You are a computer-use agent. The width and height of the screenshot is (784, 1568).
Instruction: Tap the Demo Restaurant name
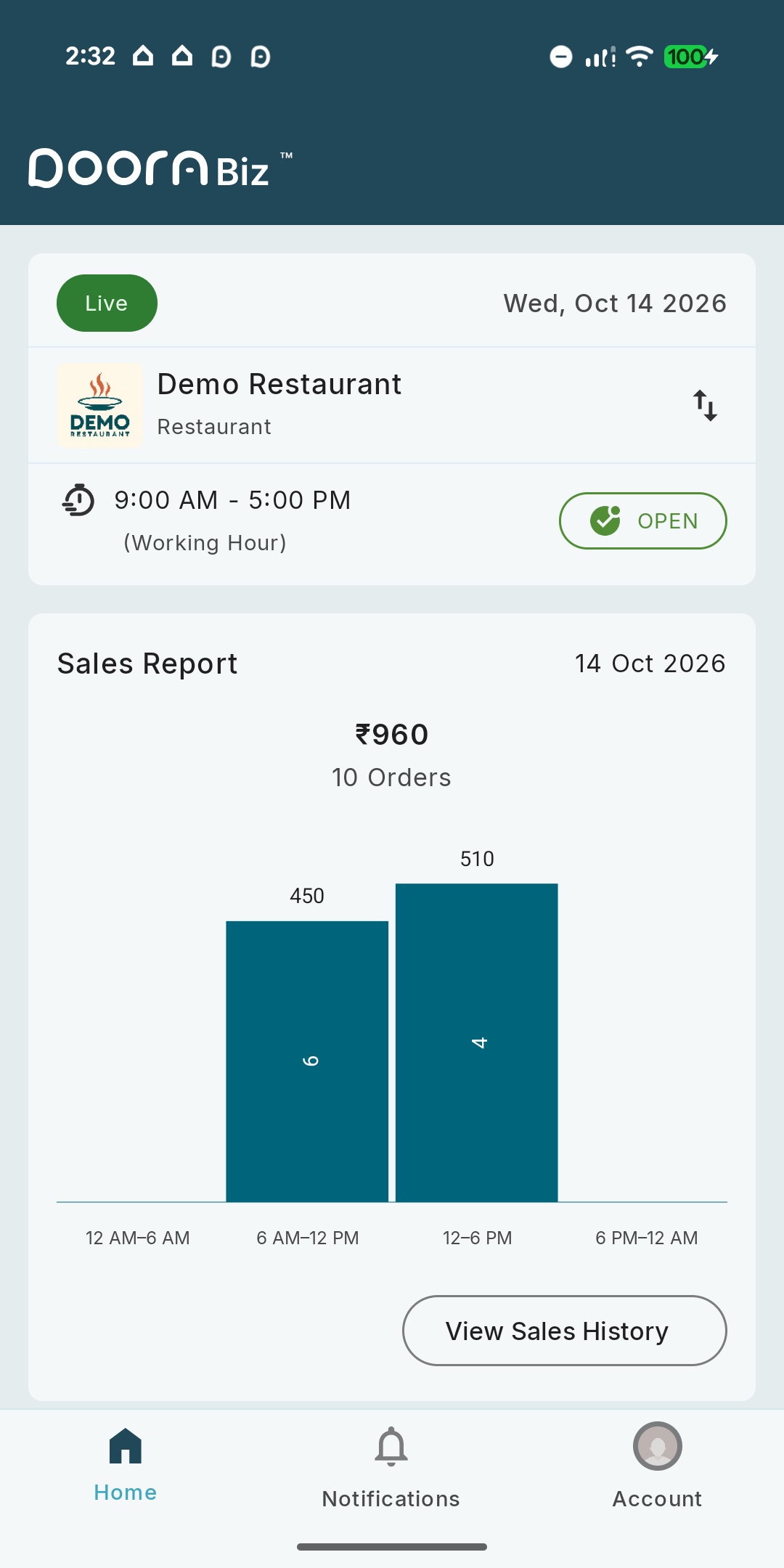tap(279, 384)
